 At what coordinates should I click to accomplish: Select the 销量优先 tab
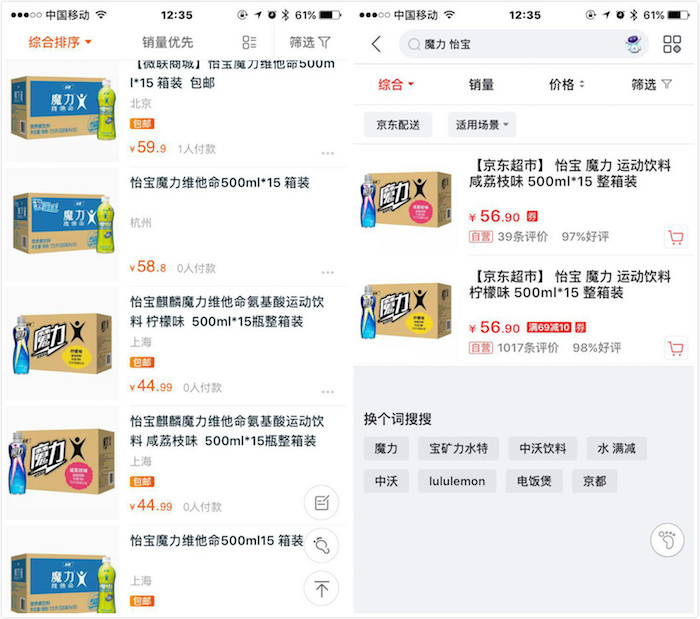pos(168,43)
